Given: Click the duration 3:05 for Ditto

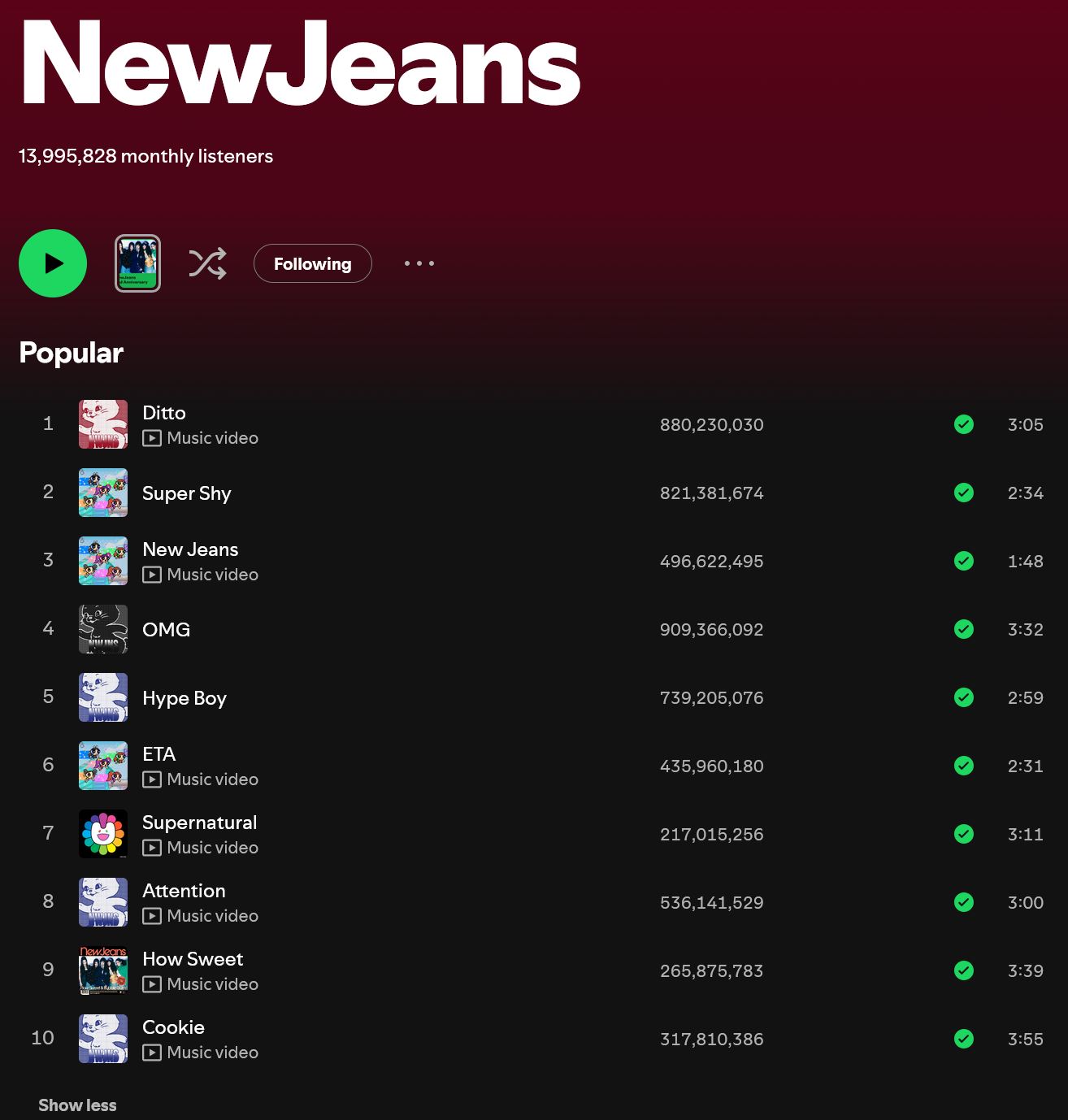Looking at the screenshot, I should pos(1026,424).
